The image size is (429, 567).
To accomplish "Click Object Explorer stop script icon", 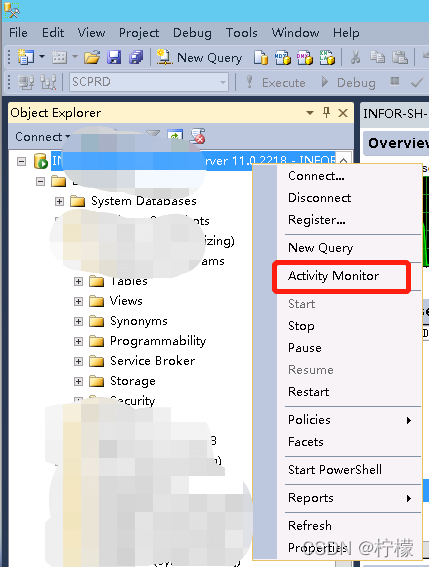I will tap(198, 136).
